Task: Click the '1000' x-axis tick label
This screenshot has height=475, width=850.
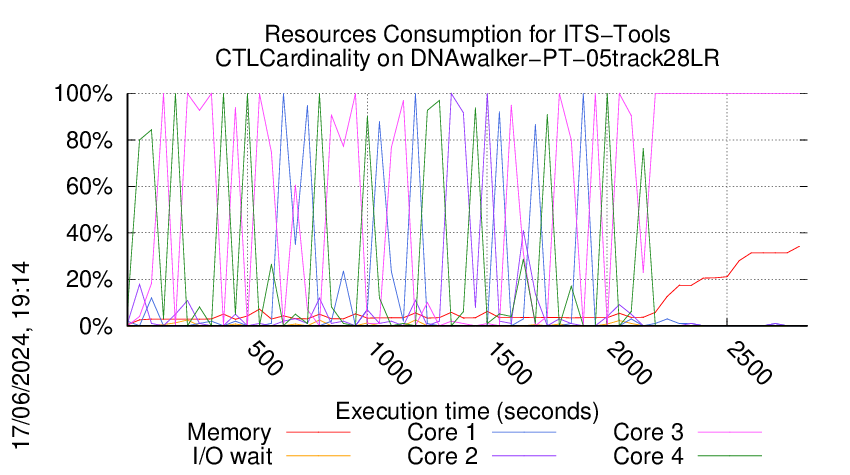Action: (x=390, y=363)
